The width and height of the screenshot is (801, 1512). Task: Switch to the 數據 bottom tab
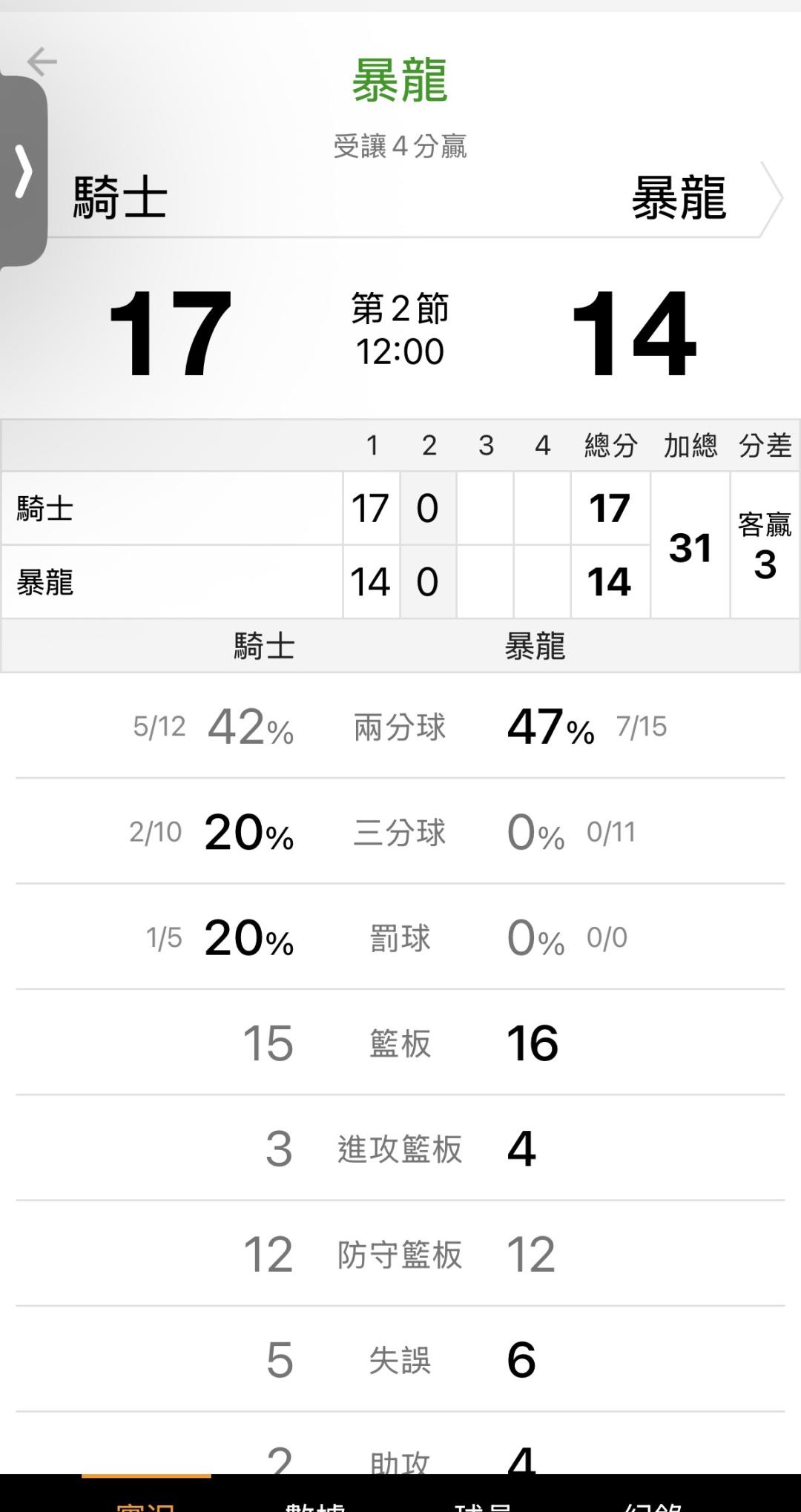pos(315,1502)
